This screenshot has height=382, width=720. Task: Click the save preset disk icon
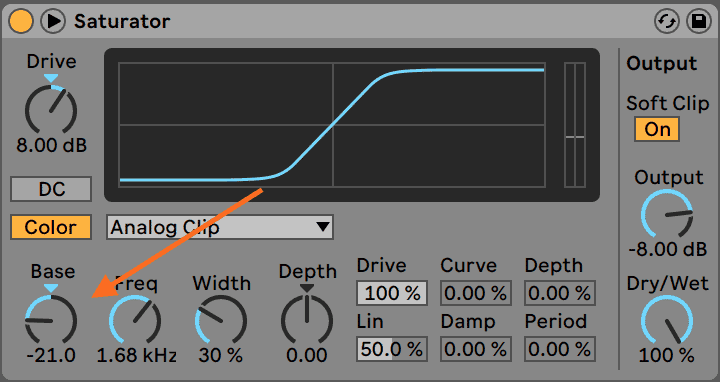(698, 22)
